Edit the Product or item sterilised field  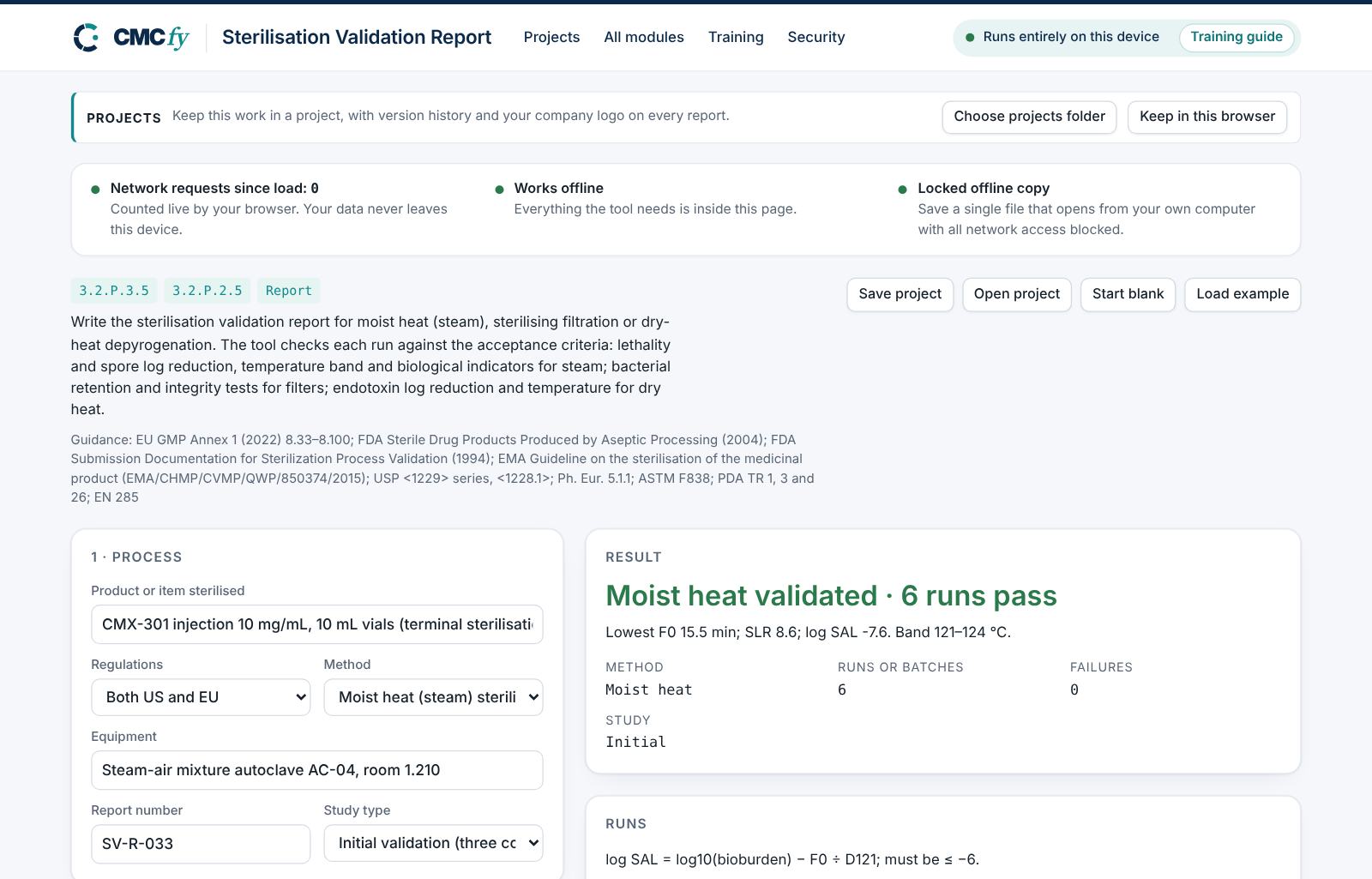pos(317,624)
